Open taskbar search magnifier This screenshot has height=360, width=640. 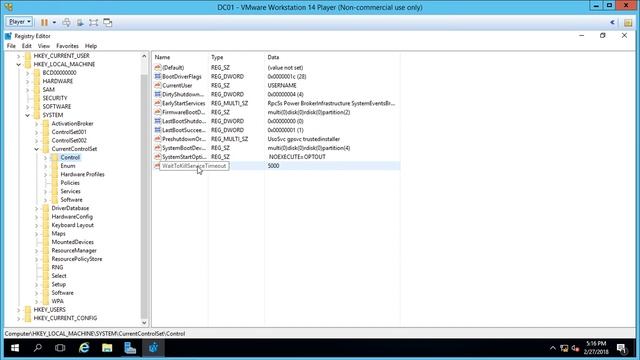[38, 348]
